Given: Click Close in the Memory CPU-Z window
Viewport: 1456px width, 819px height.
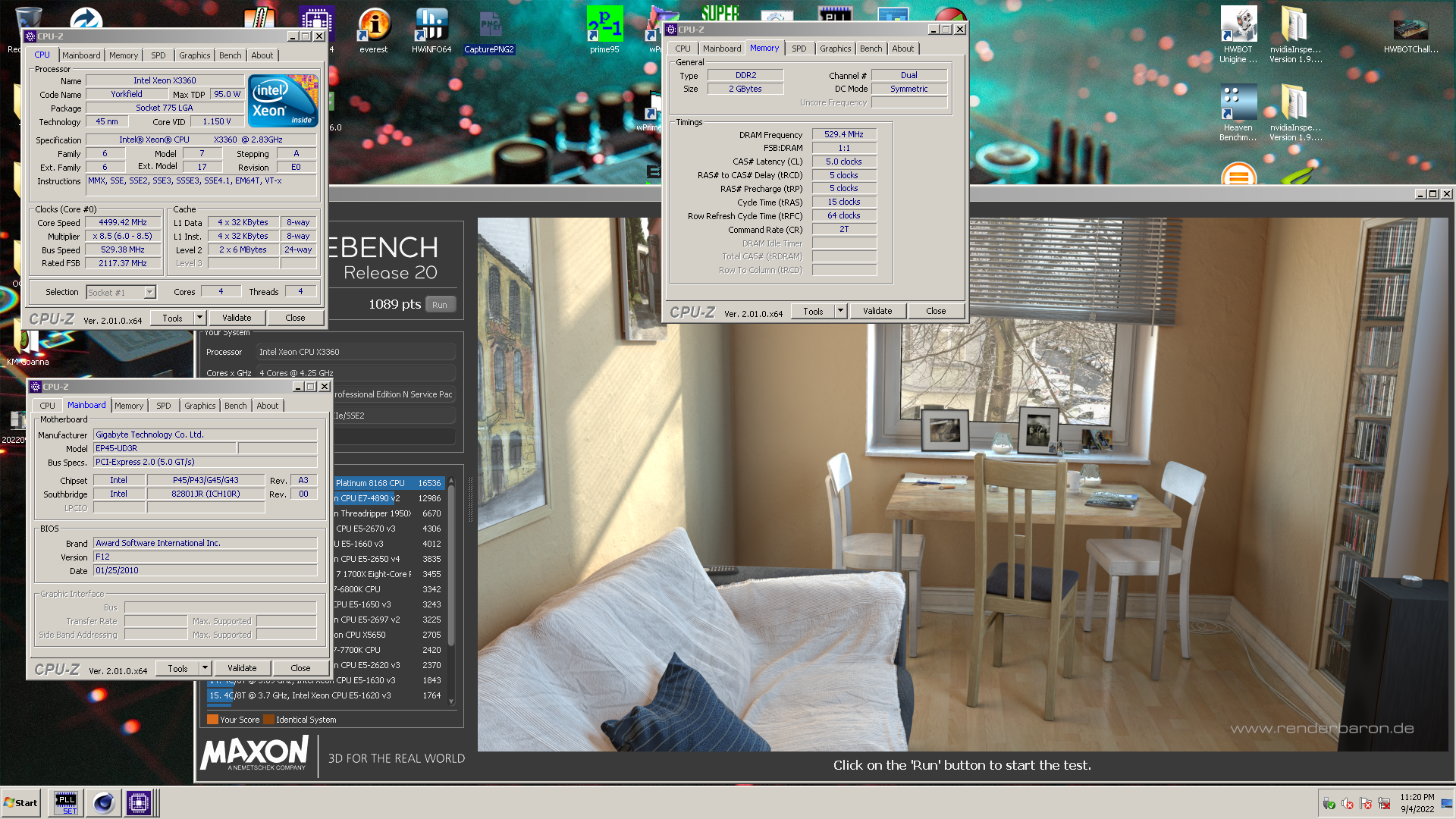Looking at the screenshot, I should pos(936,311).
